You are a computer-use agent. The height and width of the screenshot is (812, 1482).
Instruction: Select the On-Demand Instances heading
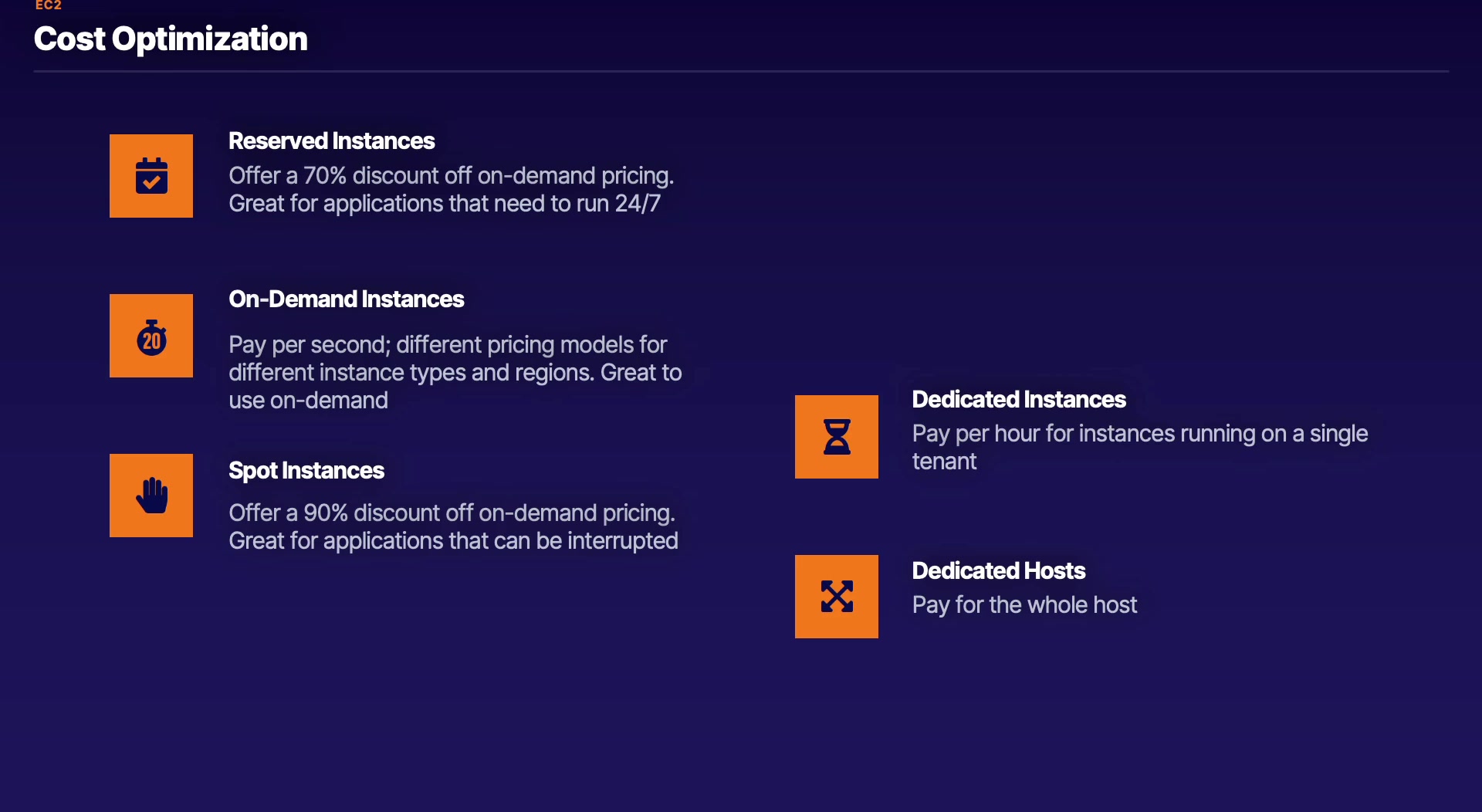pos(346,299)
